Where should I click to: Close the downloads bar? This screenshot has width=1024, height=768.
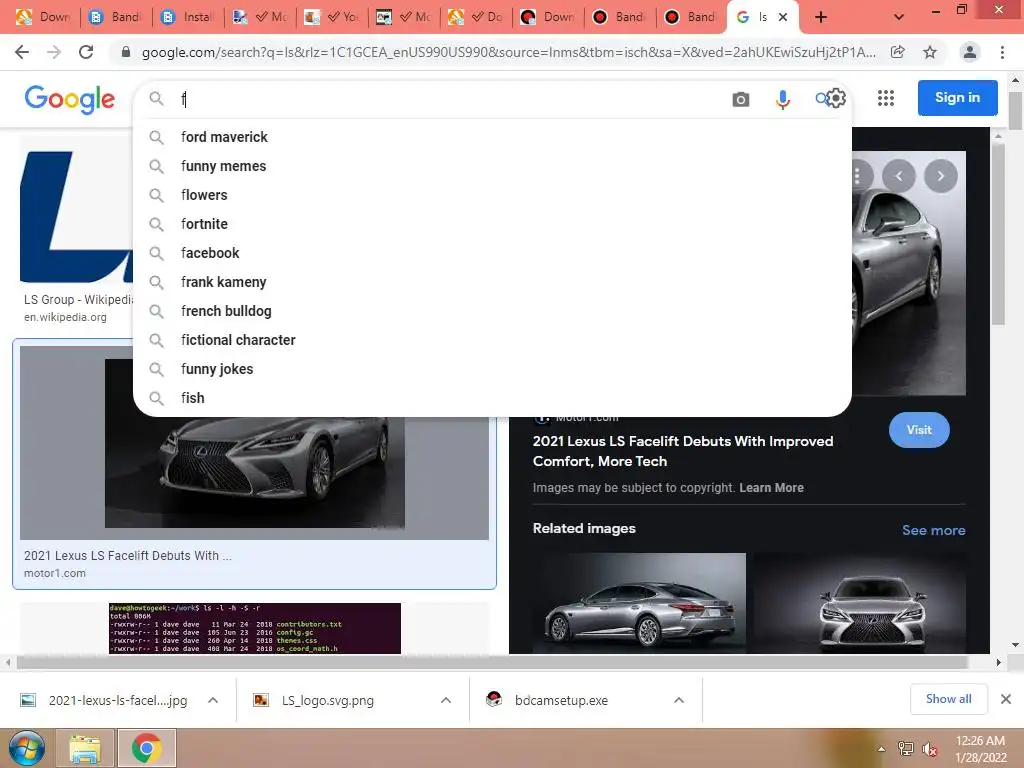click(x=1006, y=699)
